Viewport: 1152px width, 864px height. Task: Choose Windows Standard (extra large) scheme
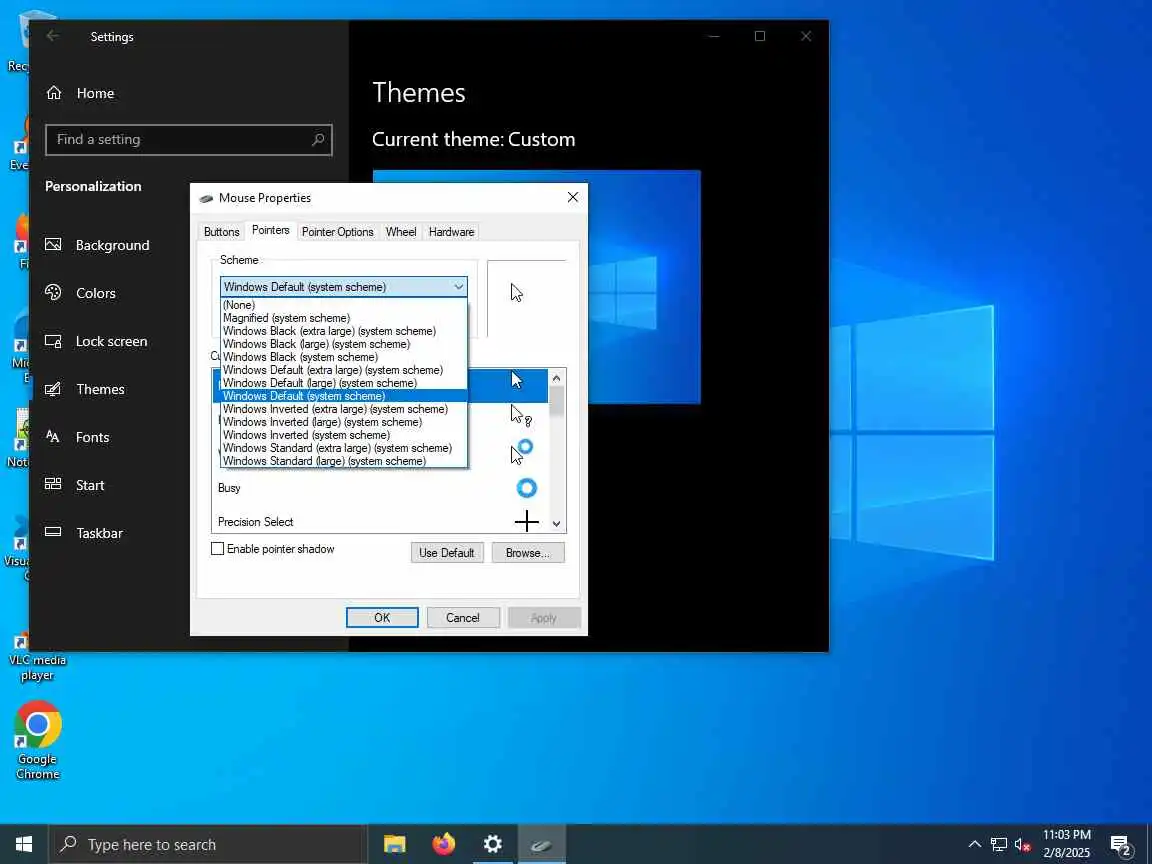coord(344,448)
